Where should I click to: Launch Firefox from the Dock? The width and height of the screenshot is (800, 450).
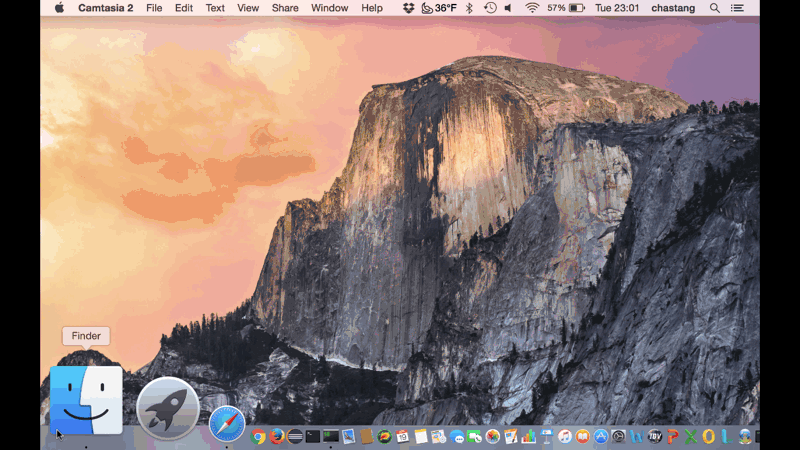click(x=277, y=436)
